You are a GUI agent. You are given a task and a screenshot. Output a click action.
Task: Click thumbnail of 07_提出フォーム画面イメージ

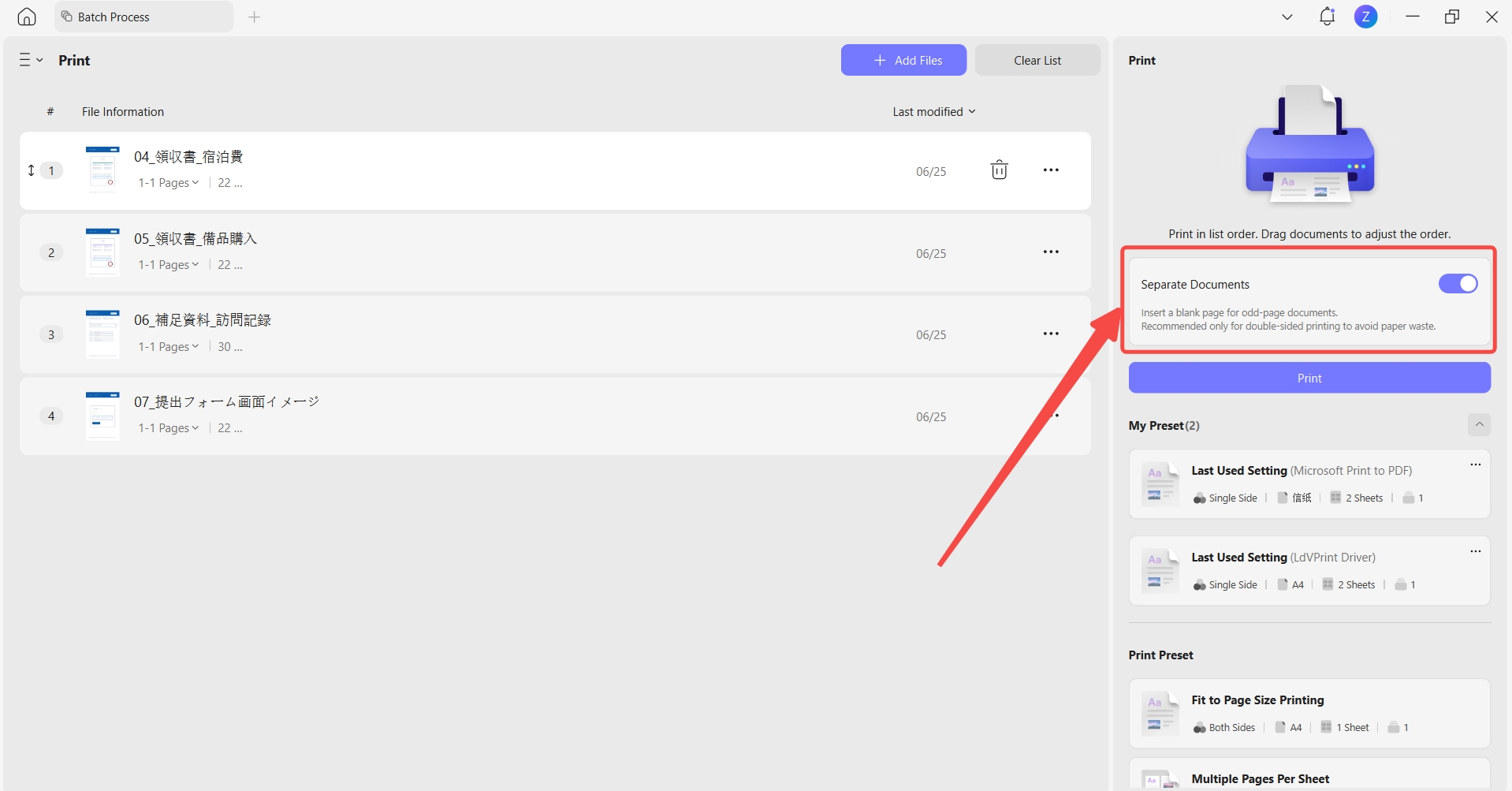tap(102, 416)
